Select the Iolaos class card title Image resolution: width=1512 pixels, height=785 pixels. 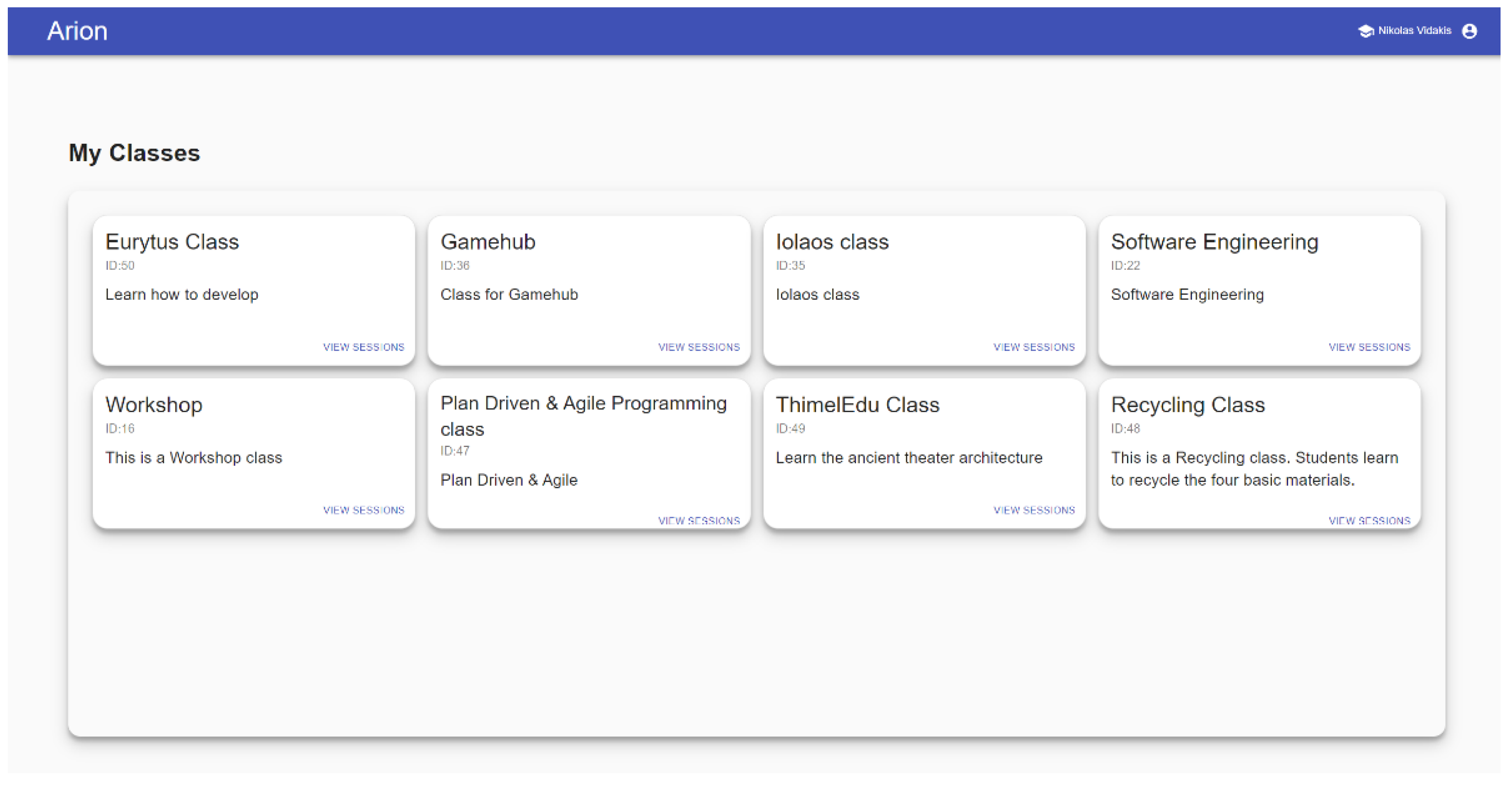click(832, 242)
